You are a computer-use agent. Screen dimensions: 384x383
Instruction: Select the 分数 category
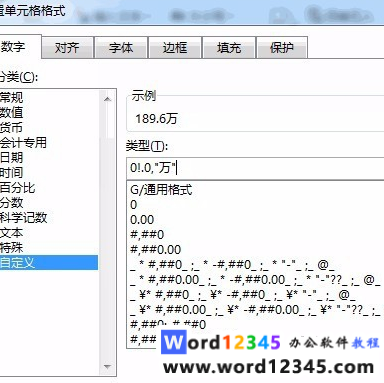(x=49, y=203)
